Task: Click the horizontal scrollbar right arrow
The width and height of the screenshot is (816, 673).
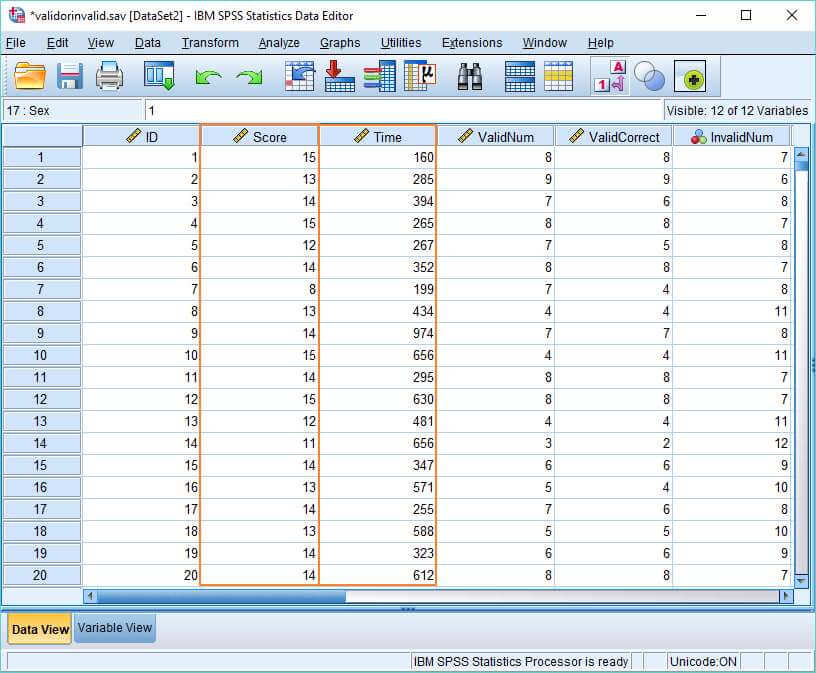Action: [786, 596]
